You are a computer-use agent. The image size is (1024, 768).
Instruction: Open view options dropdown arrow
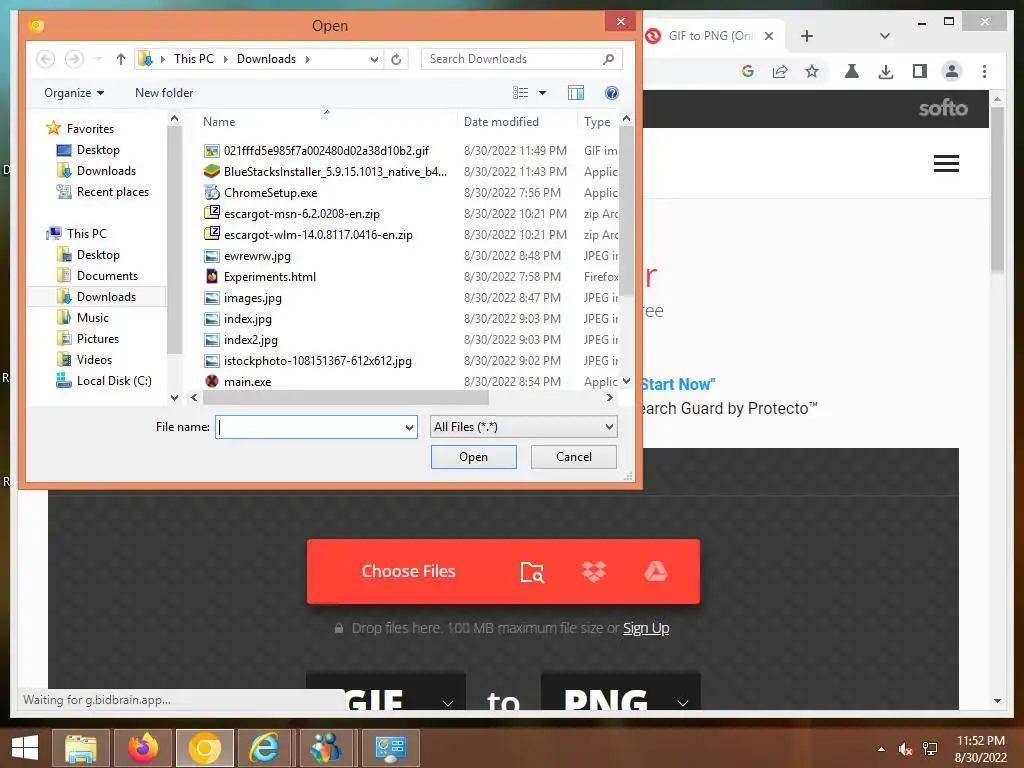point(542,93)
